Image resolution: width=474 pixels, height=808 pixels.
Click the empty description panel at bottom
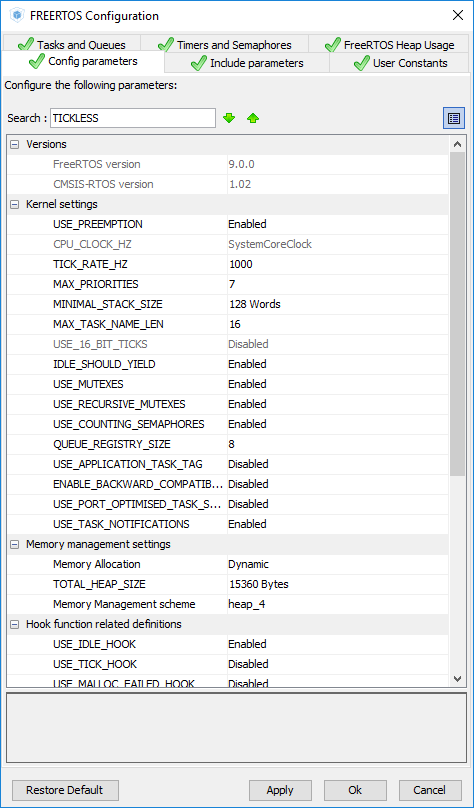coord(236,728)
